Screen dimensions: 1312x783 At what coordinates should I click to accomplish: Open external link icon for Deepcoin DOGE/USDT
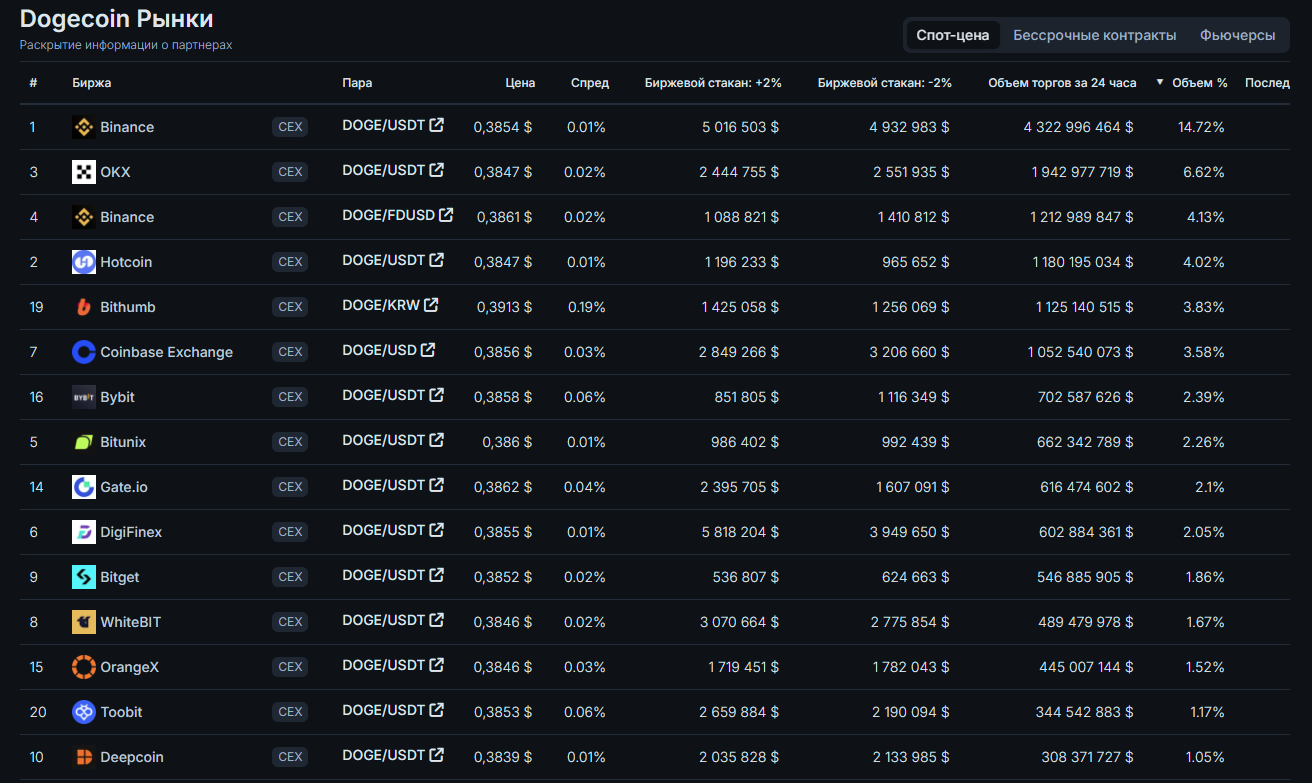click(x=437, y=755)
